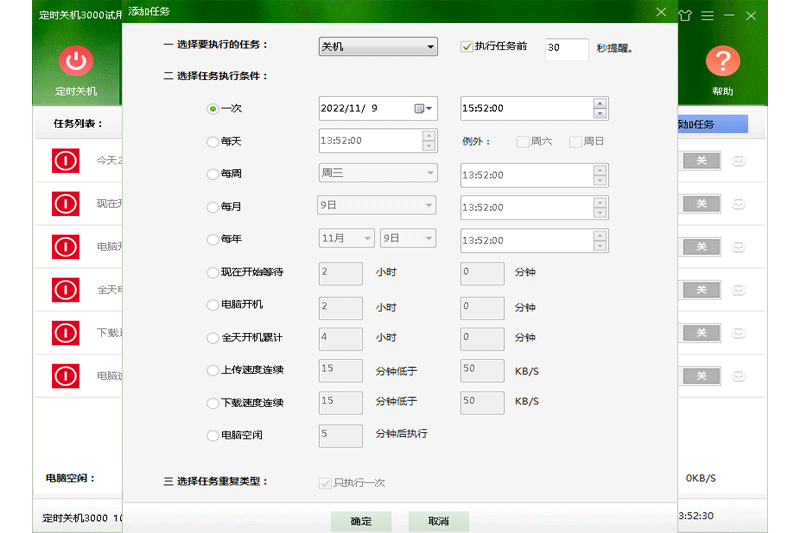Click the 0KB/S status text

[x=701, y=478]
